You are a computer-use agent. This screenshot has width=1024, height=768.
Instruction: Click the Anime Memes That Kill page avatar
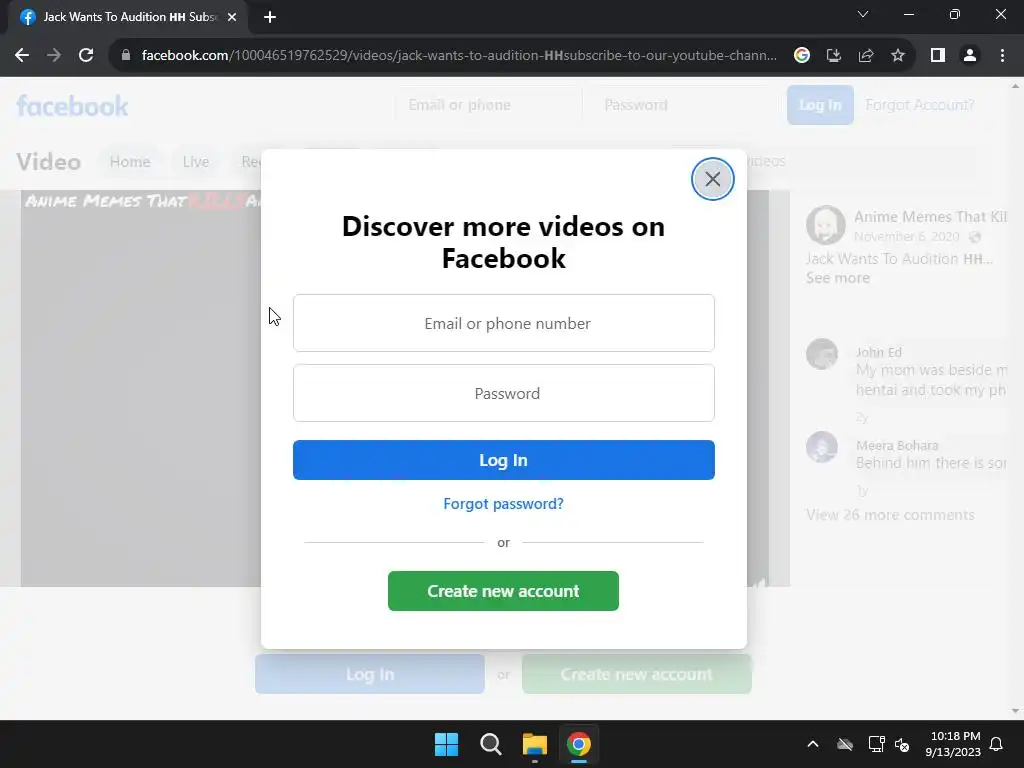(825, 225)
